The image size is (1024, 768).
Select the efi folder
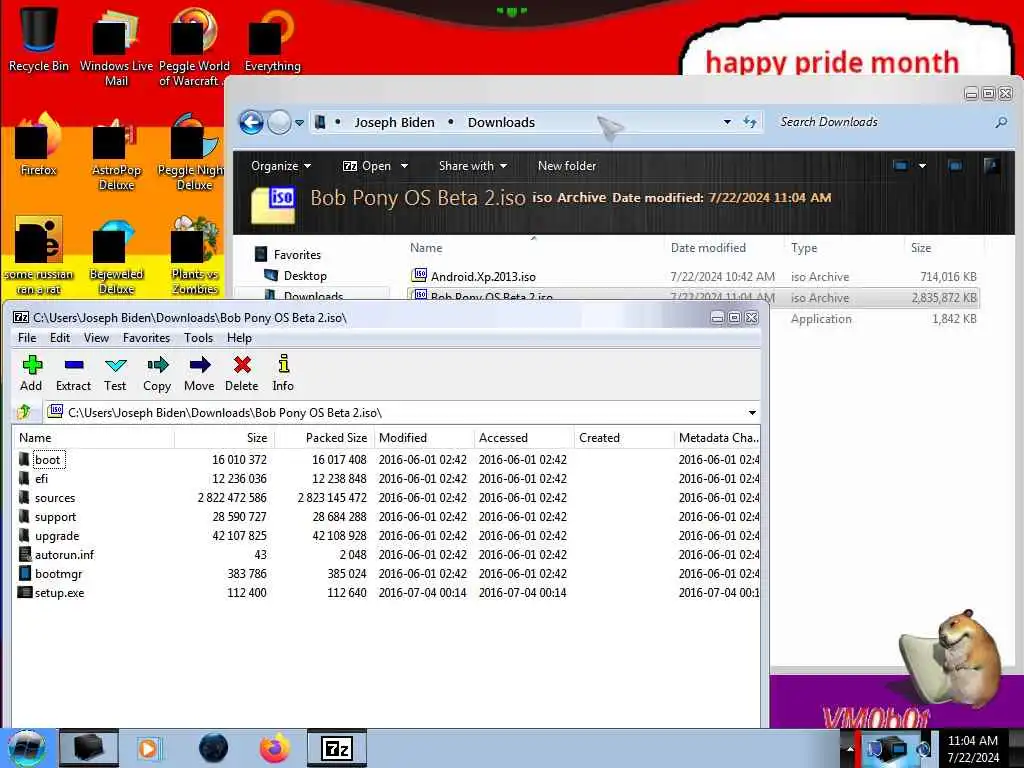click(x=41, y=479)
